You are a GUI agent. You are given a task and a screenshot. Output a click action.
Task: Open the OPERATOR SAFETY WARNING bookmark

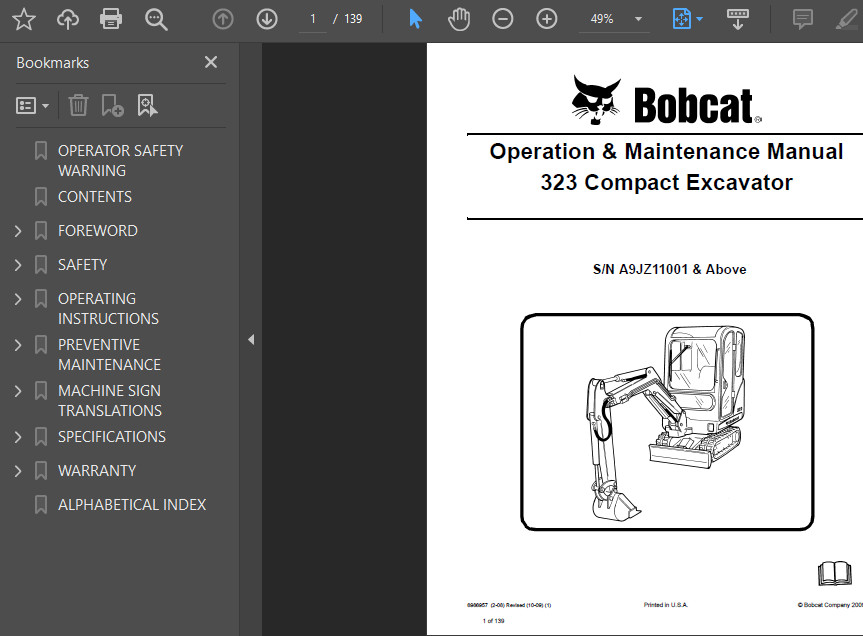tap(121, 161)
